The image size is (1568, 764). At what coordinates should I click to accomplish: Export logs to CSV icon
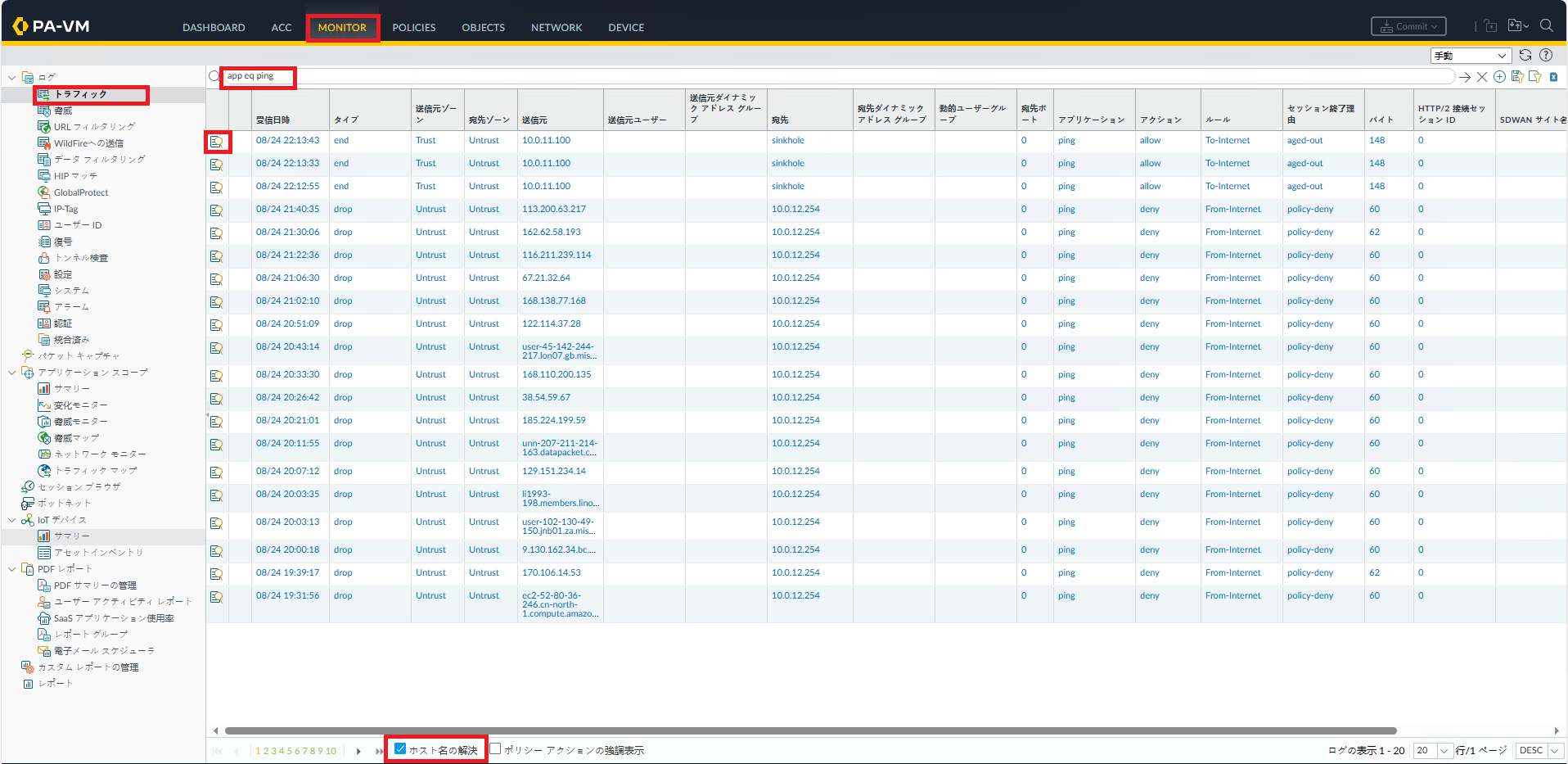point(1553,77)
